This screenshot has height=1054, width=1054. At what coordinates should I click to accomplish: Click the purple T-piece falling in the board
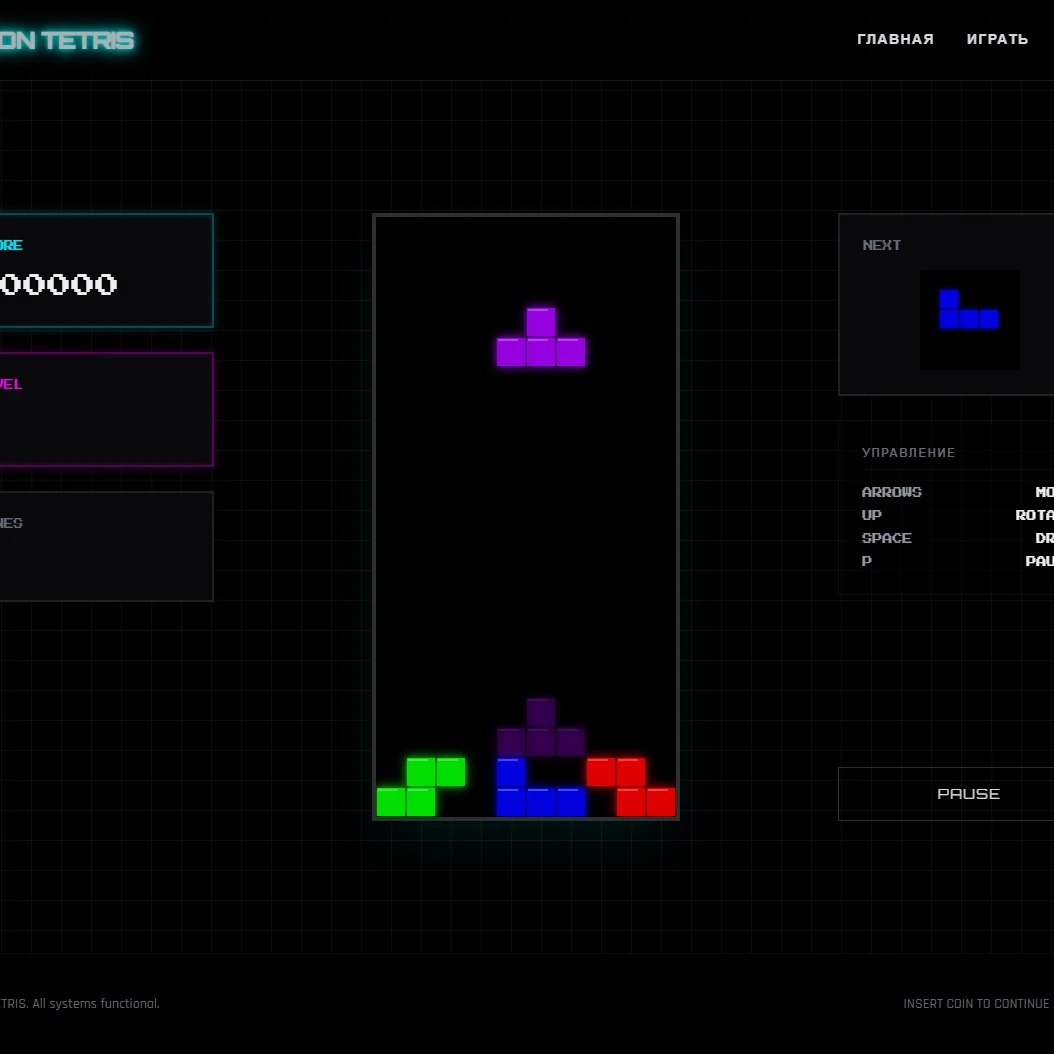(x=540, y=338)
